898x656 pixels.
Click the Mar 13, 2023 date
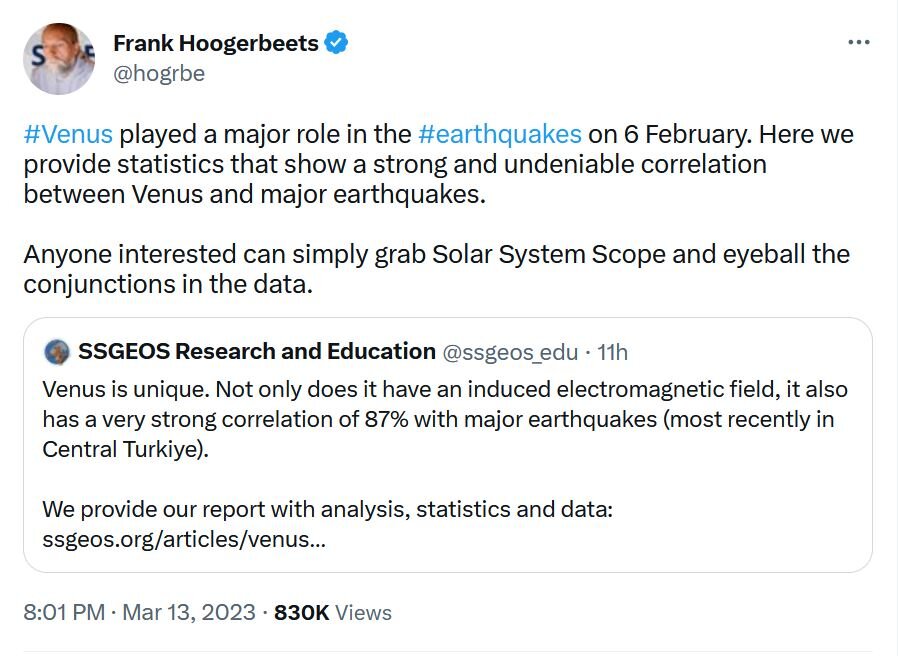pos(189,612)
